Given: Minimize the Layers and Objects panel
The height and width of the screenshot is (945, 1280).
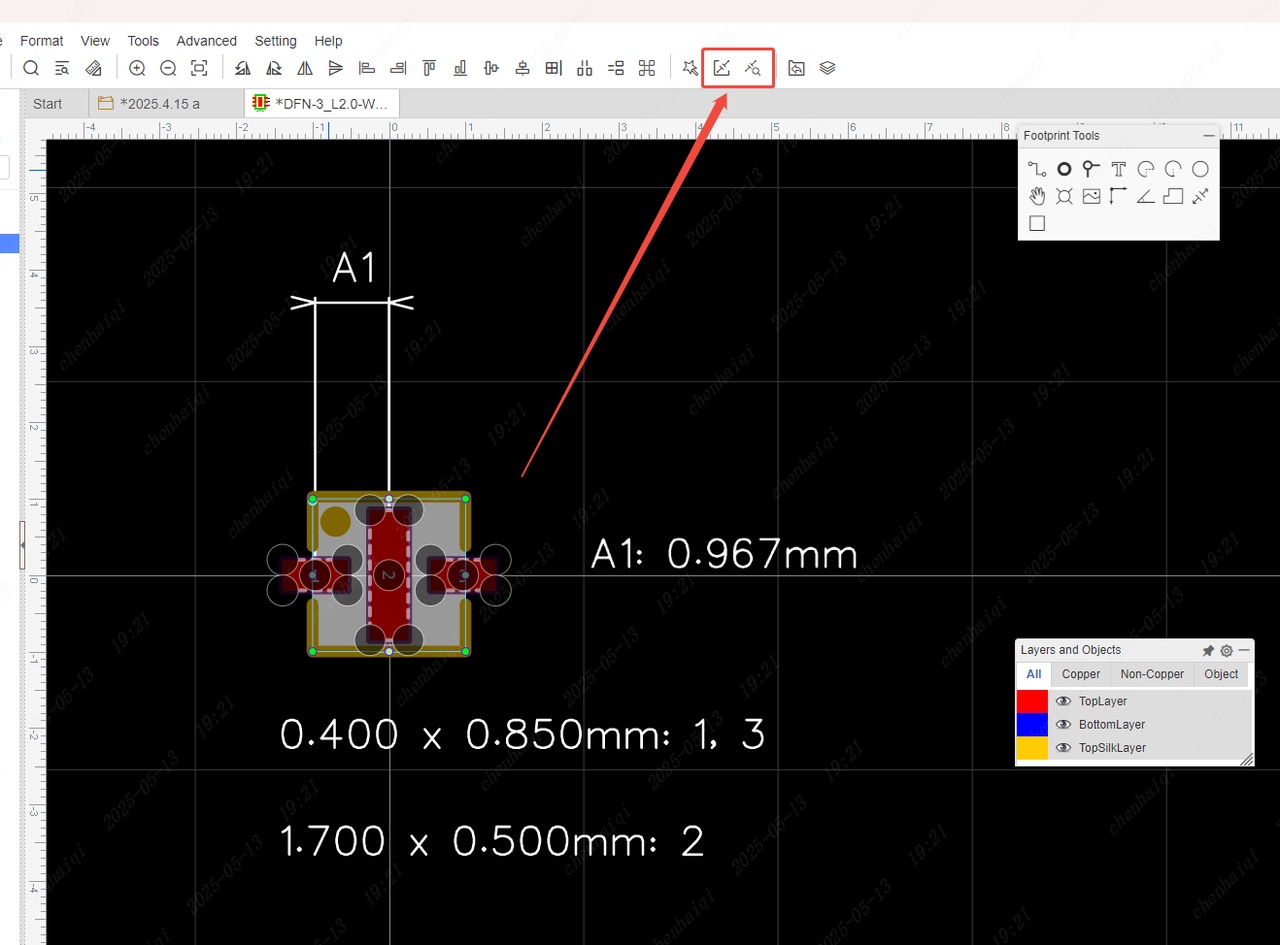Looking at the screenshot, I should (x=1244, y=650).
